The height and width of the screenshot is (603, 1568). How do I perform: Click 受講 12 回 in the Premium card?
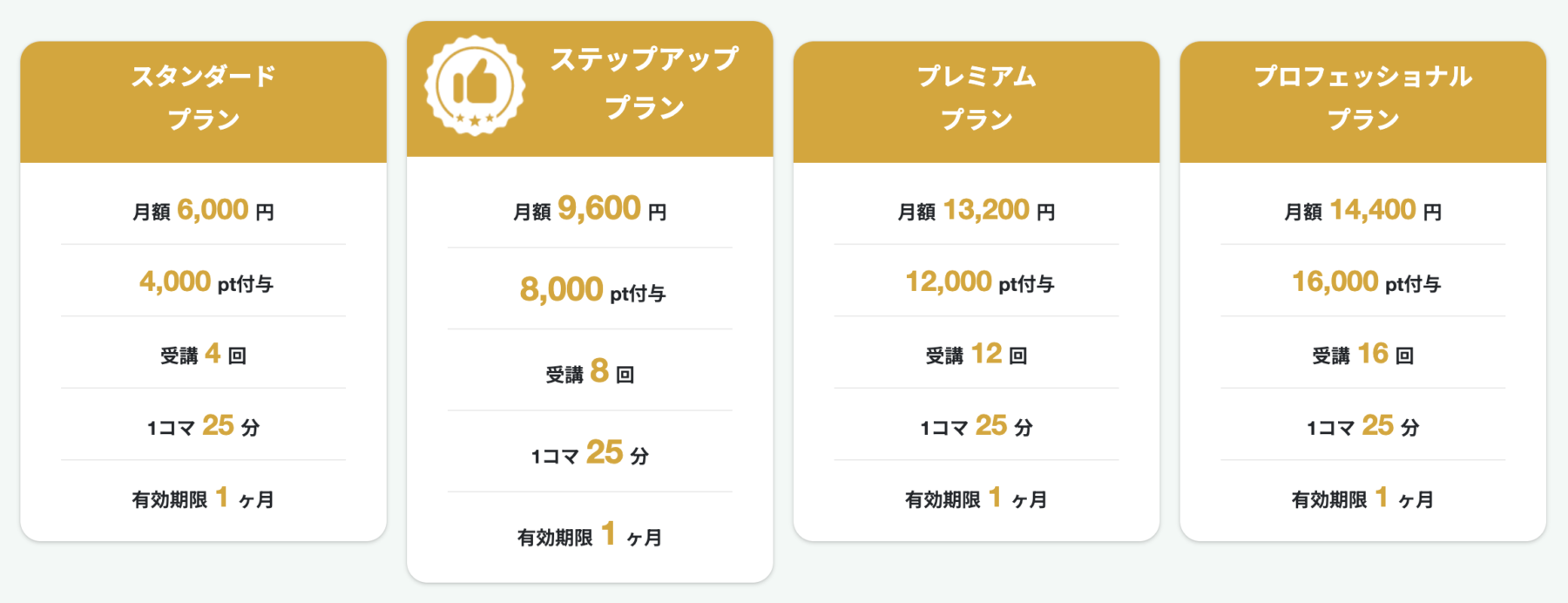(x=977, y=354)
